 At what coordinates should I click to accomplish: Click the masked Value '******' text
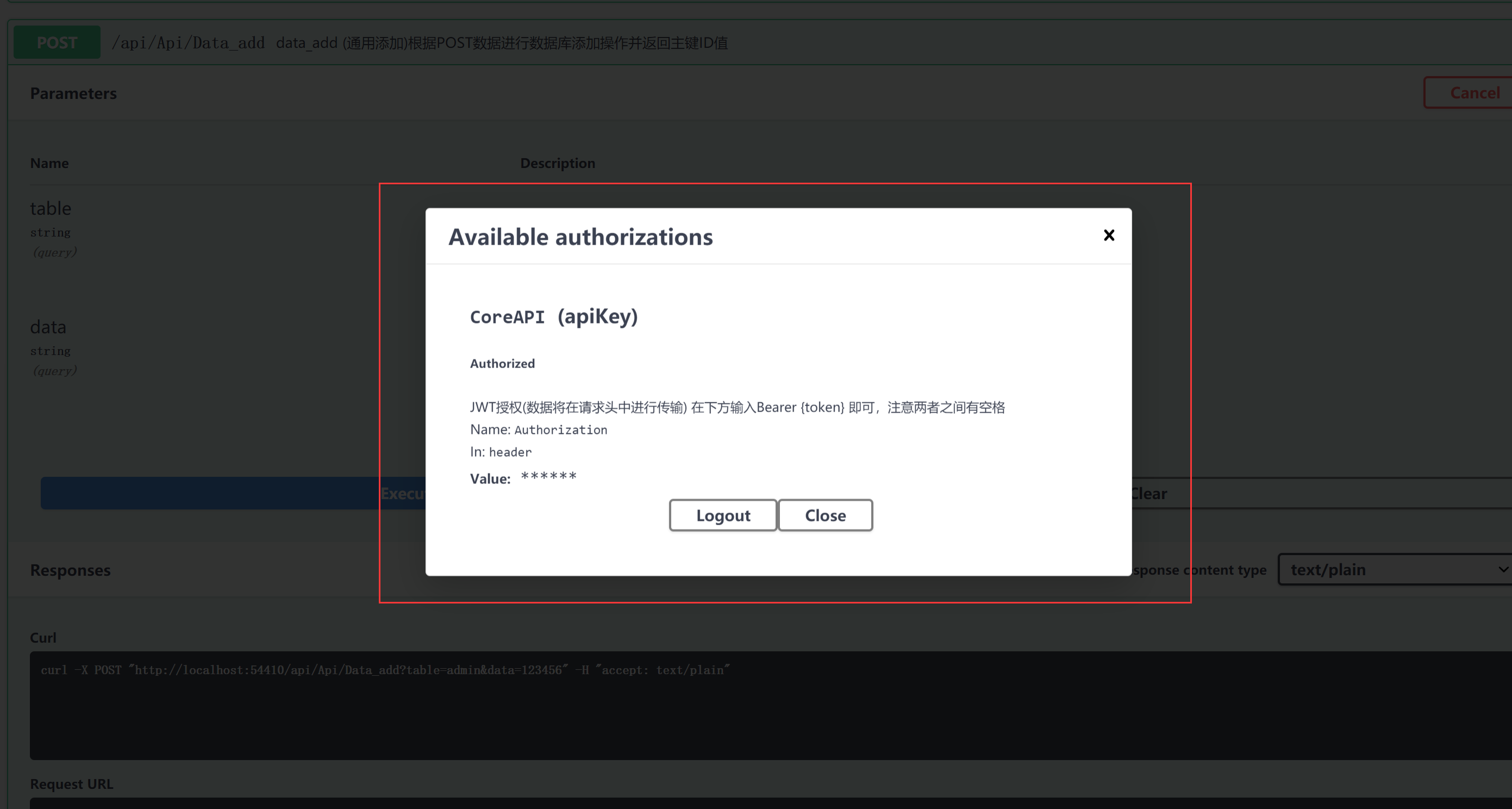click(548, 476)
